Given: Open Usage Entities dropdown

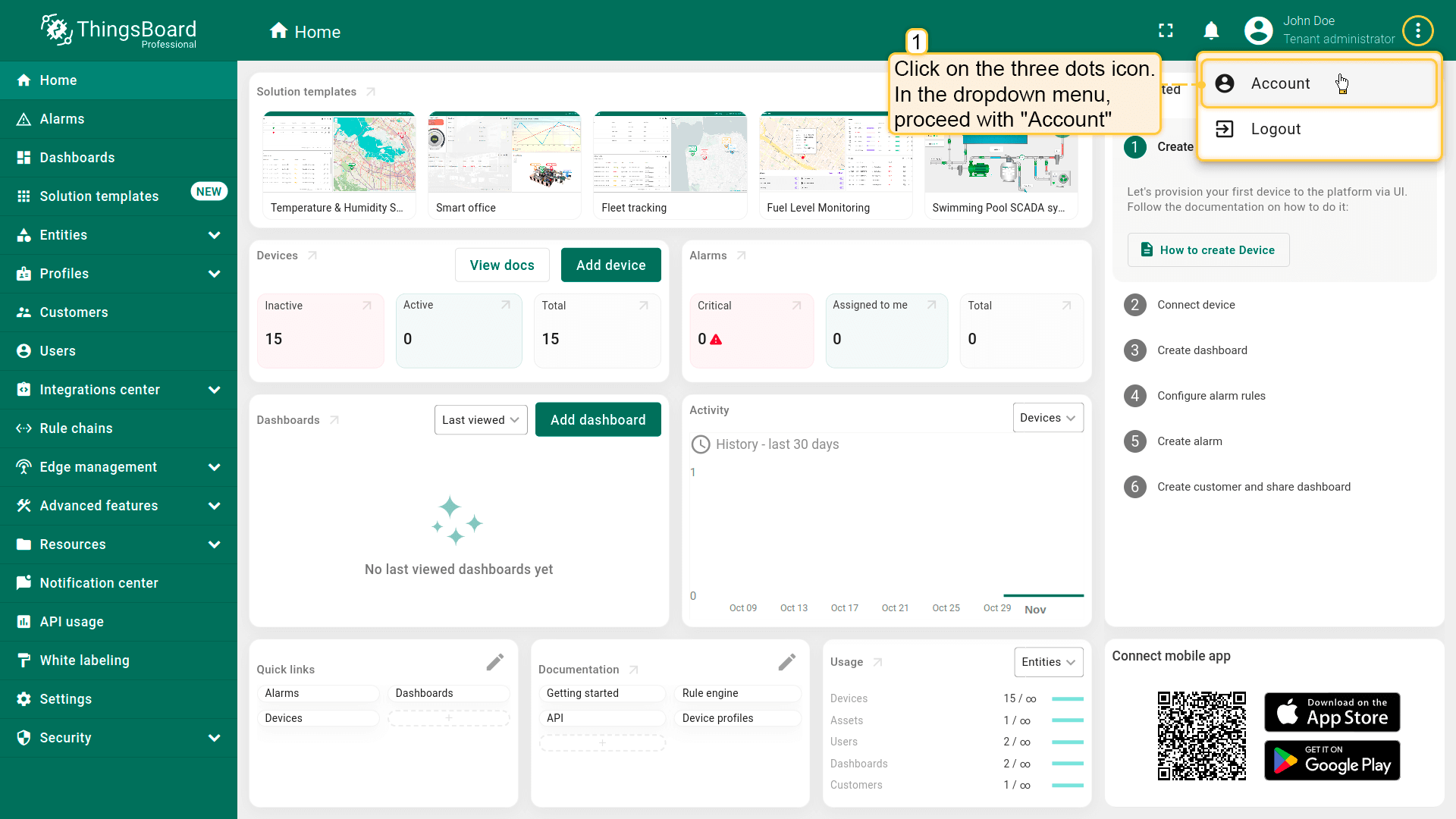Looking at the screenshot, I should pos(1048,662).
